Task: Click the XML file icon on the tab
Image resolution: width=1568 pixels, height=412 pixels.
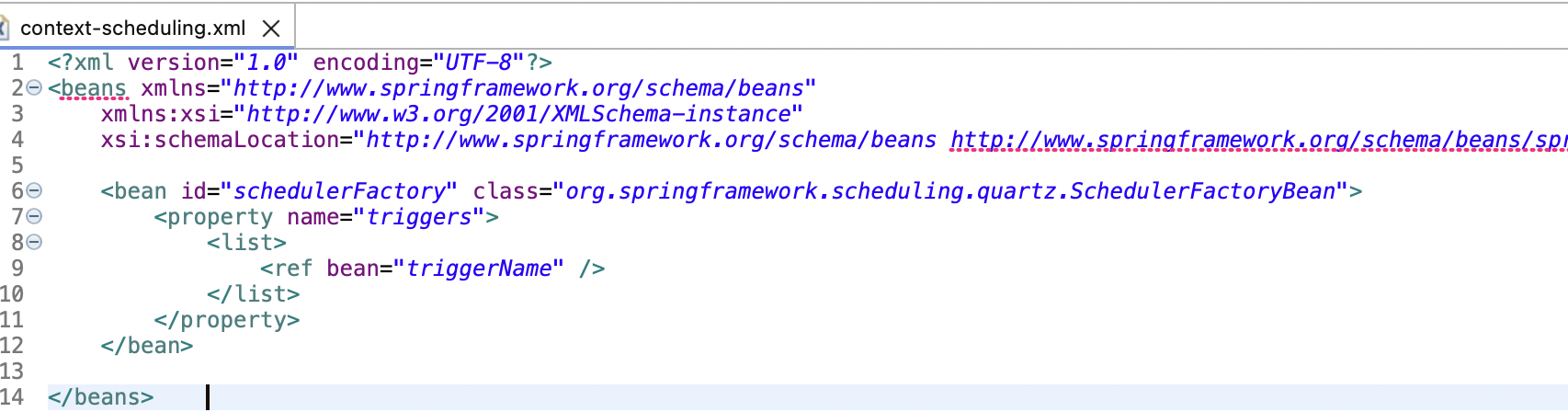Action: point(4,28)
